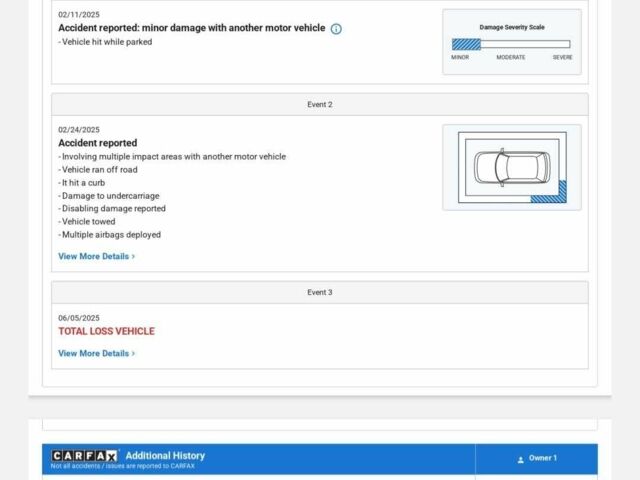
Task: Click the MODERATE label on damage scale
Action: [511, 58]
